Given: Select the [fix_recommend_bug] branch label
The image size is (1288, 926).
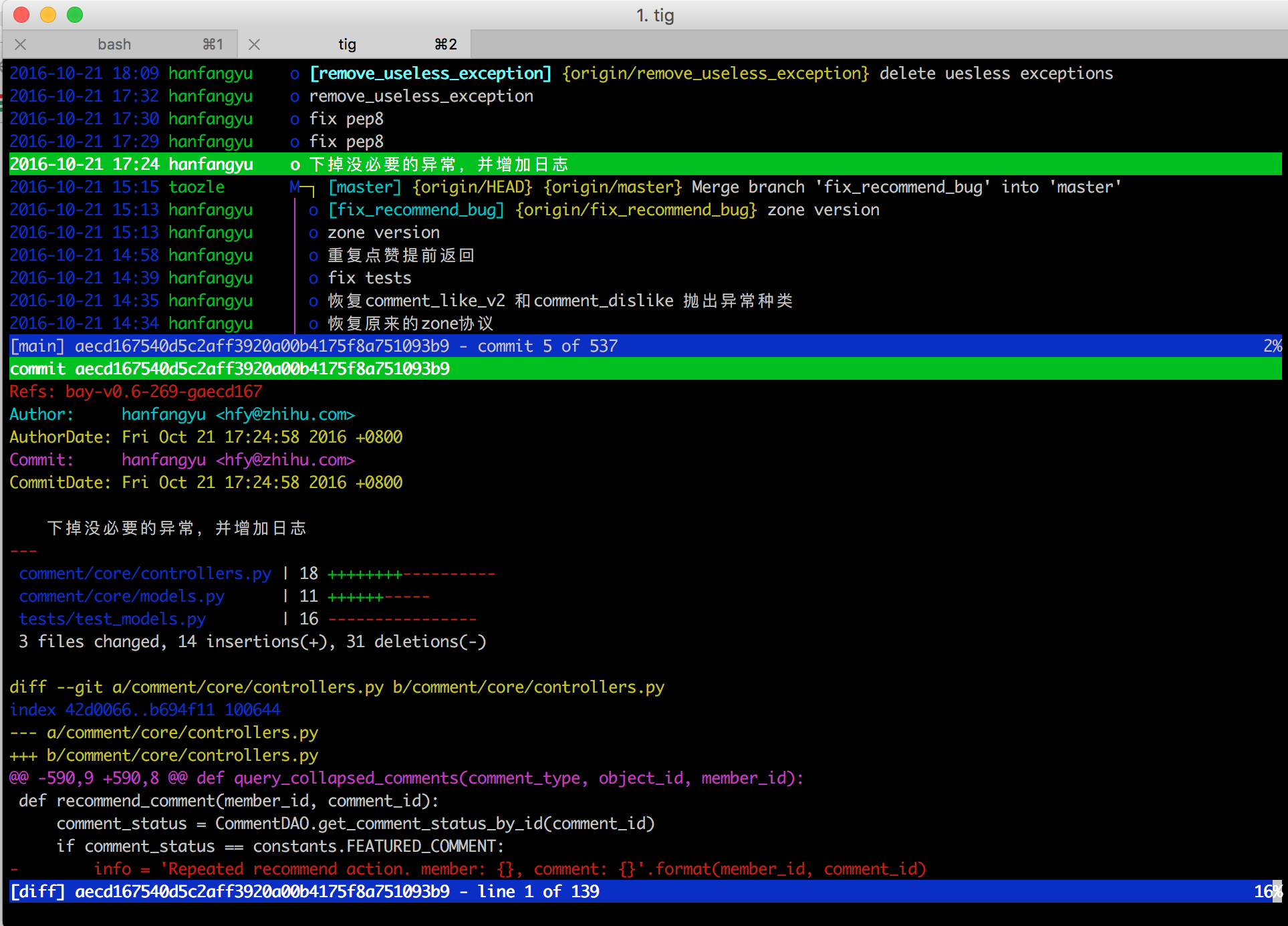Looking at the screenshot, I should pyautogui.click(x=416, y=210).
